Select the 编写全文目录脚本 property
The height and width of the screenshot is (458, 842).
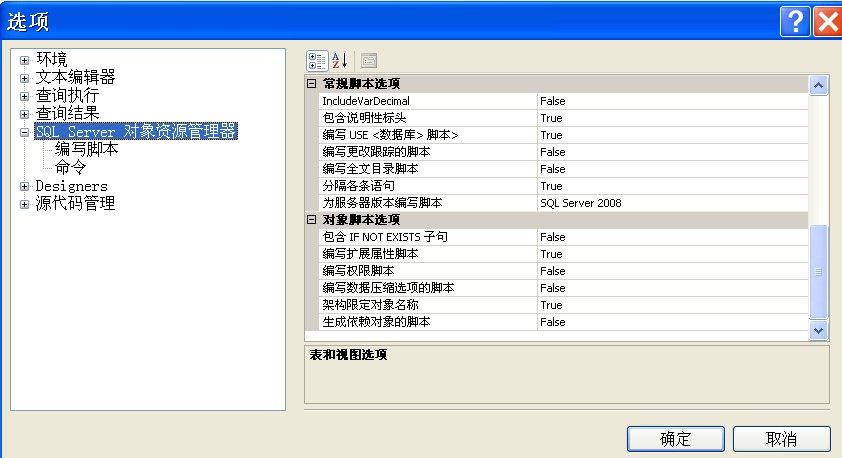pyautogui.click(x=564, y=169)
